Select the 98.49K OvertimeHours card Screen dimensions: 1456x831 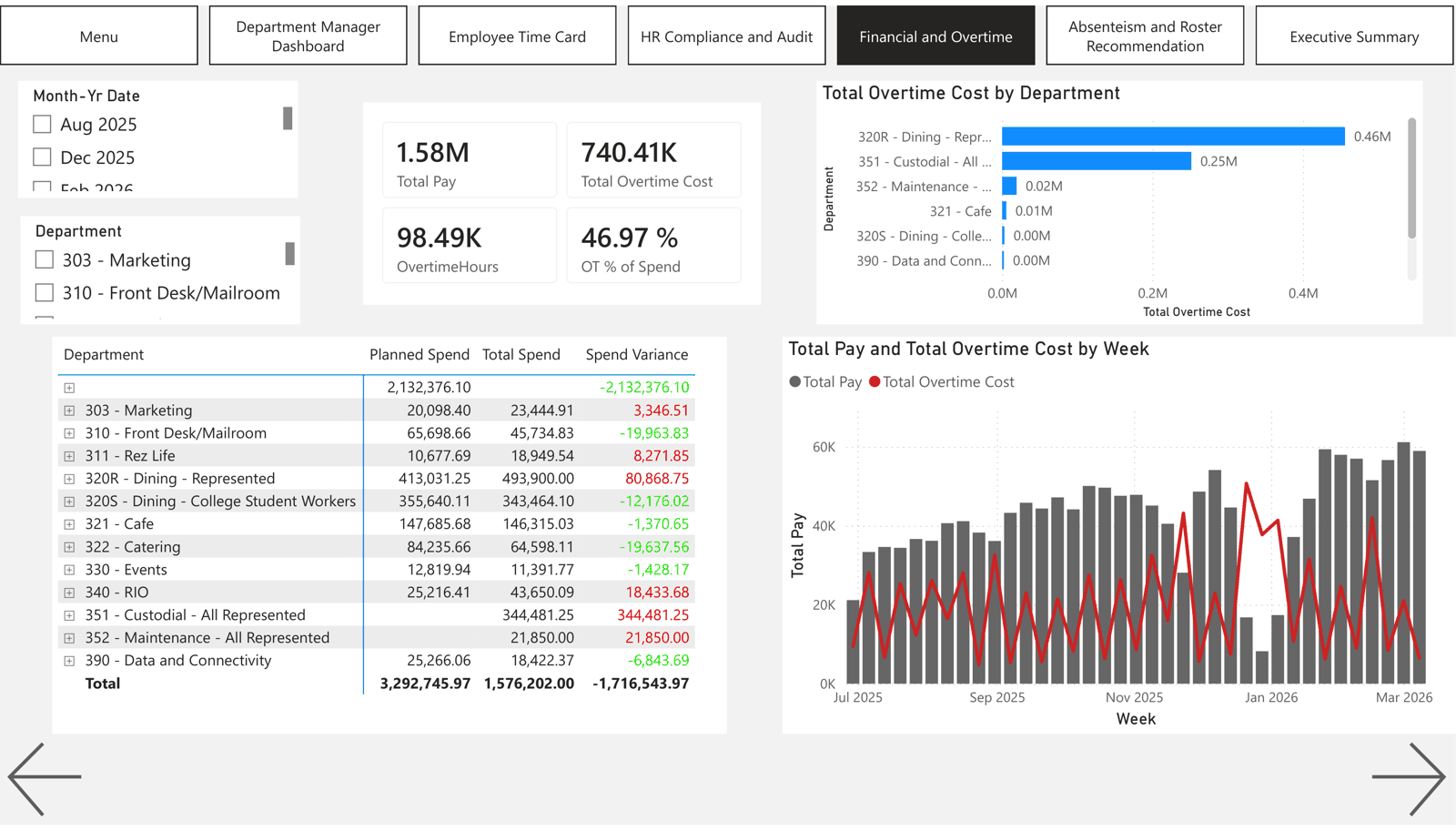point(470,246)
